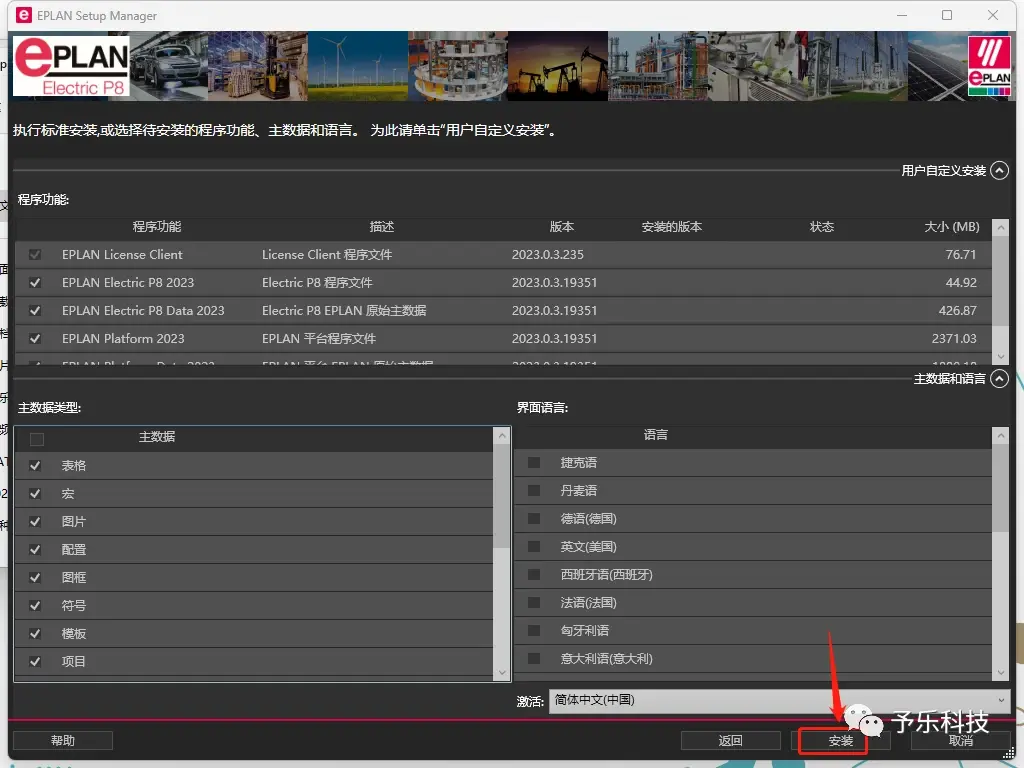Enable the 匈牙利语 language checkbox
Screen dimensions: 1024x768
pyautogui.click(x=534, y=630)
